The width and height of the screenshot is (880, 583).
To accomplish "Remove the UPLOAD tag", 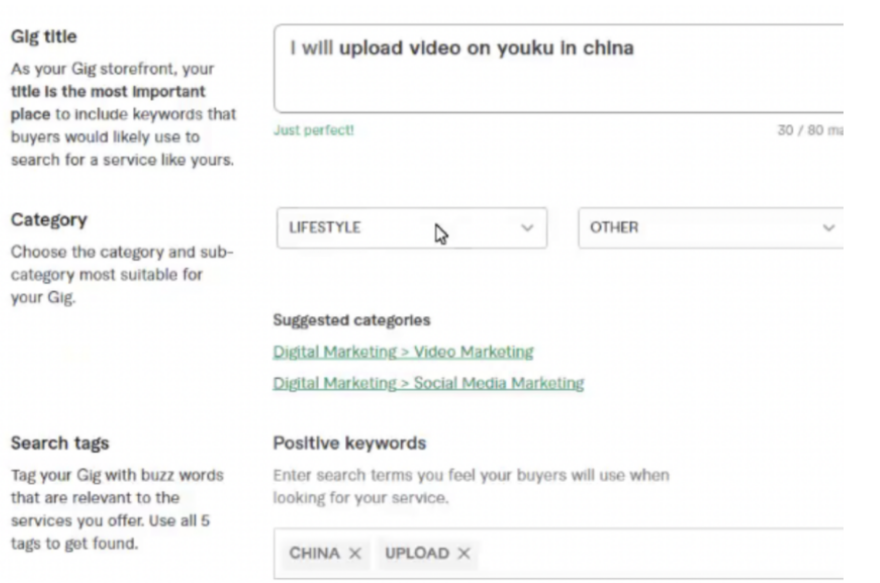I will click(x=464, y=553).
